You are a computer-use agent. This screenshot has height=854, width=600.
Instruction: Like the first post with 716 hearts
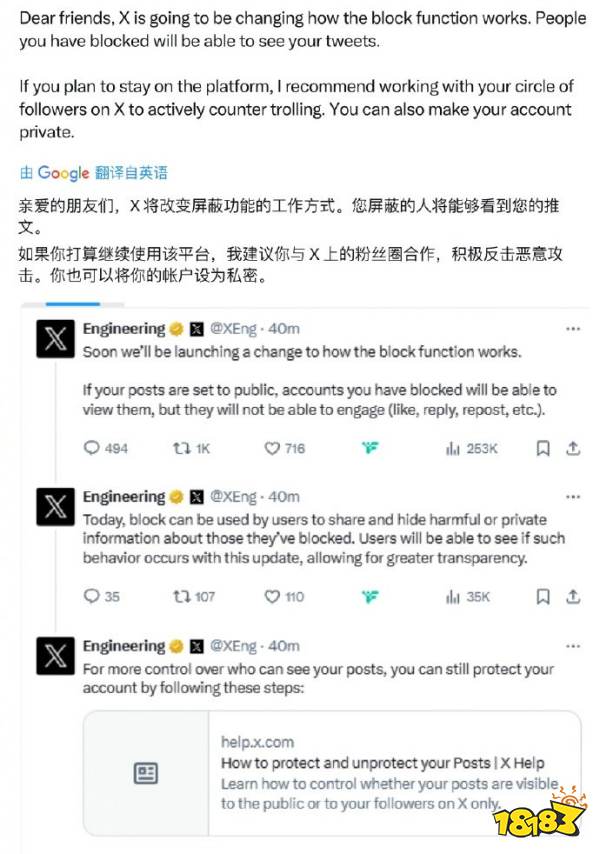272,448
